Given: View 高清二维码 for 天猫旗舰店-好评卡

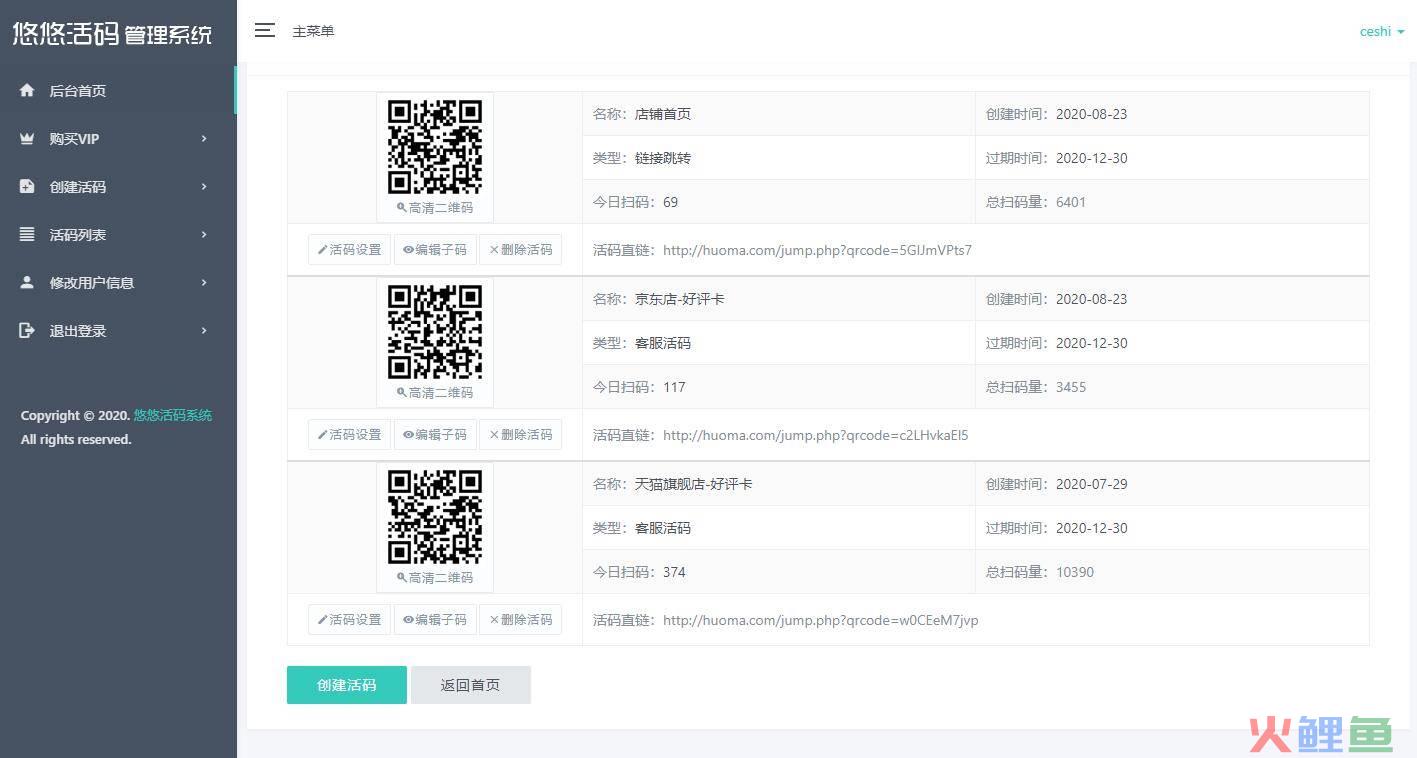Looking at the screenshot, I should 435,578.
